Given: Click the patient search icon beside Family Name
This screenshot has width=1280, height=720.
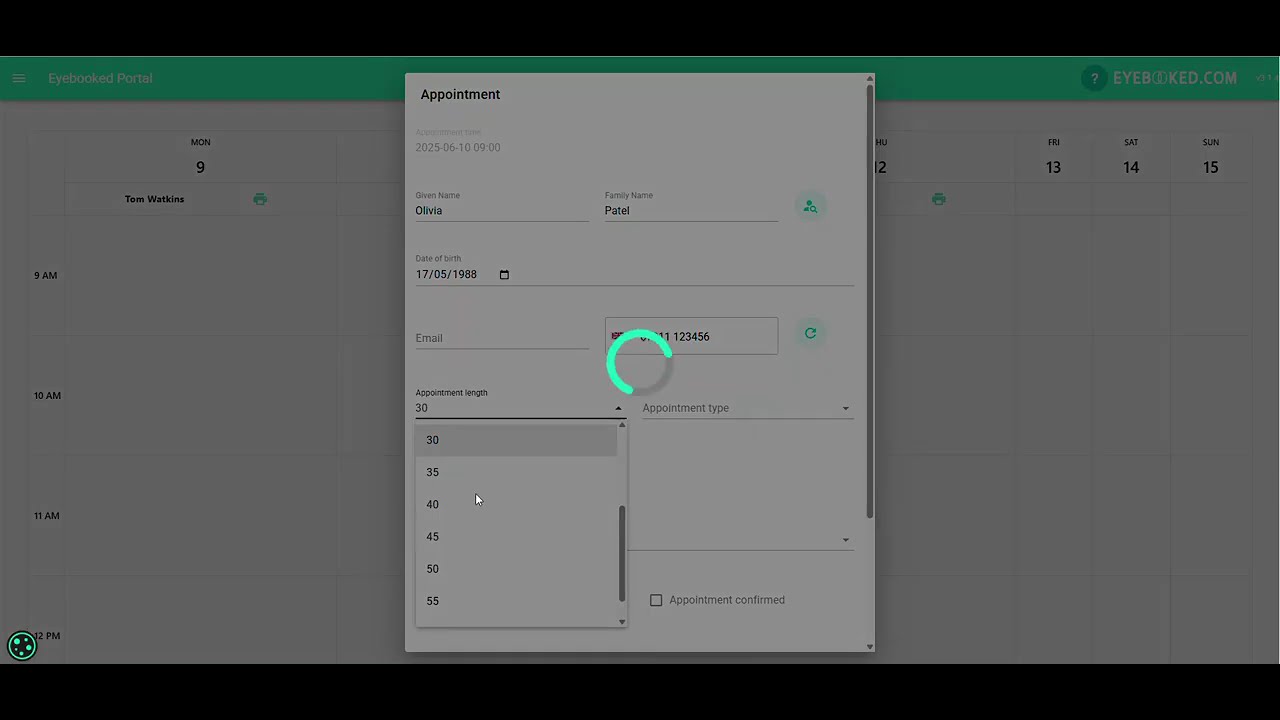Looking at the screenshot, I should coord(810,207).
